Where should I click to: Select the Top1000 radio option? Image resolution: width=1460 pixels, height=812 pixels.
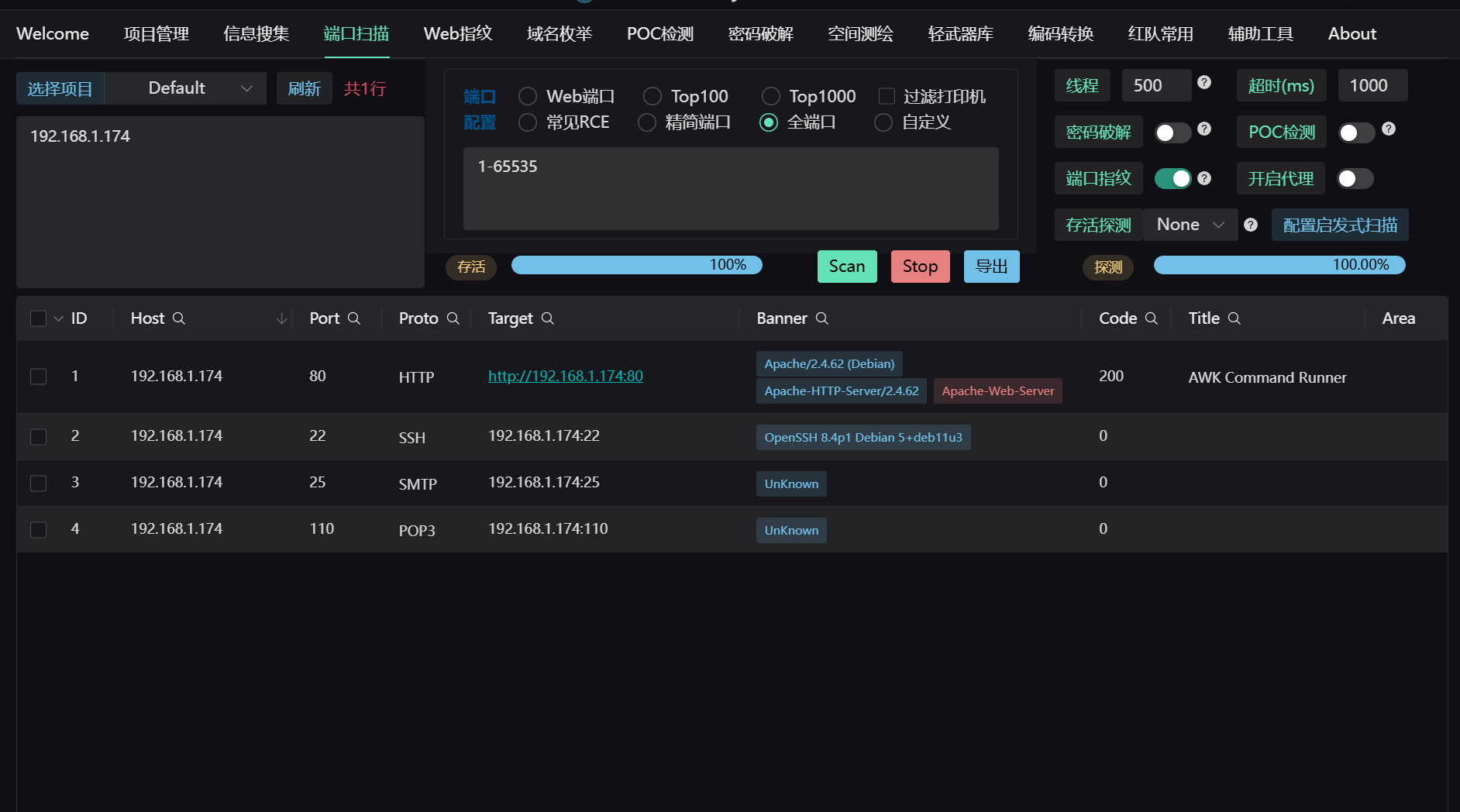(771, 96)
